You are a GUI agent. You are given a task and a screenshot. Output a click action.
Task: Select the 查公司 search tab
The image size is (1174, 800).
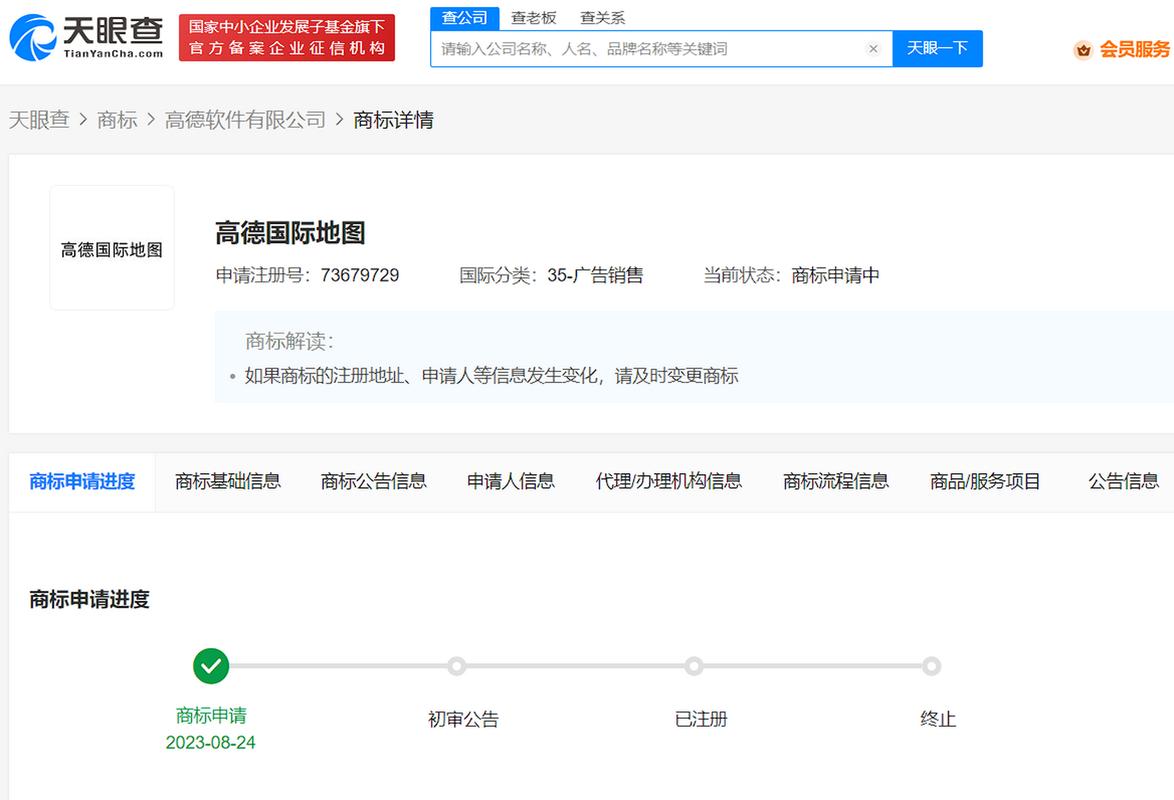click(464, 18)
